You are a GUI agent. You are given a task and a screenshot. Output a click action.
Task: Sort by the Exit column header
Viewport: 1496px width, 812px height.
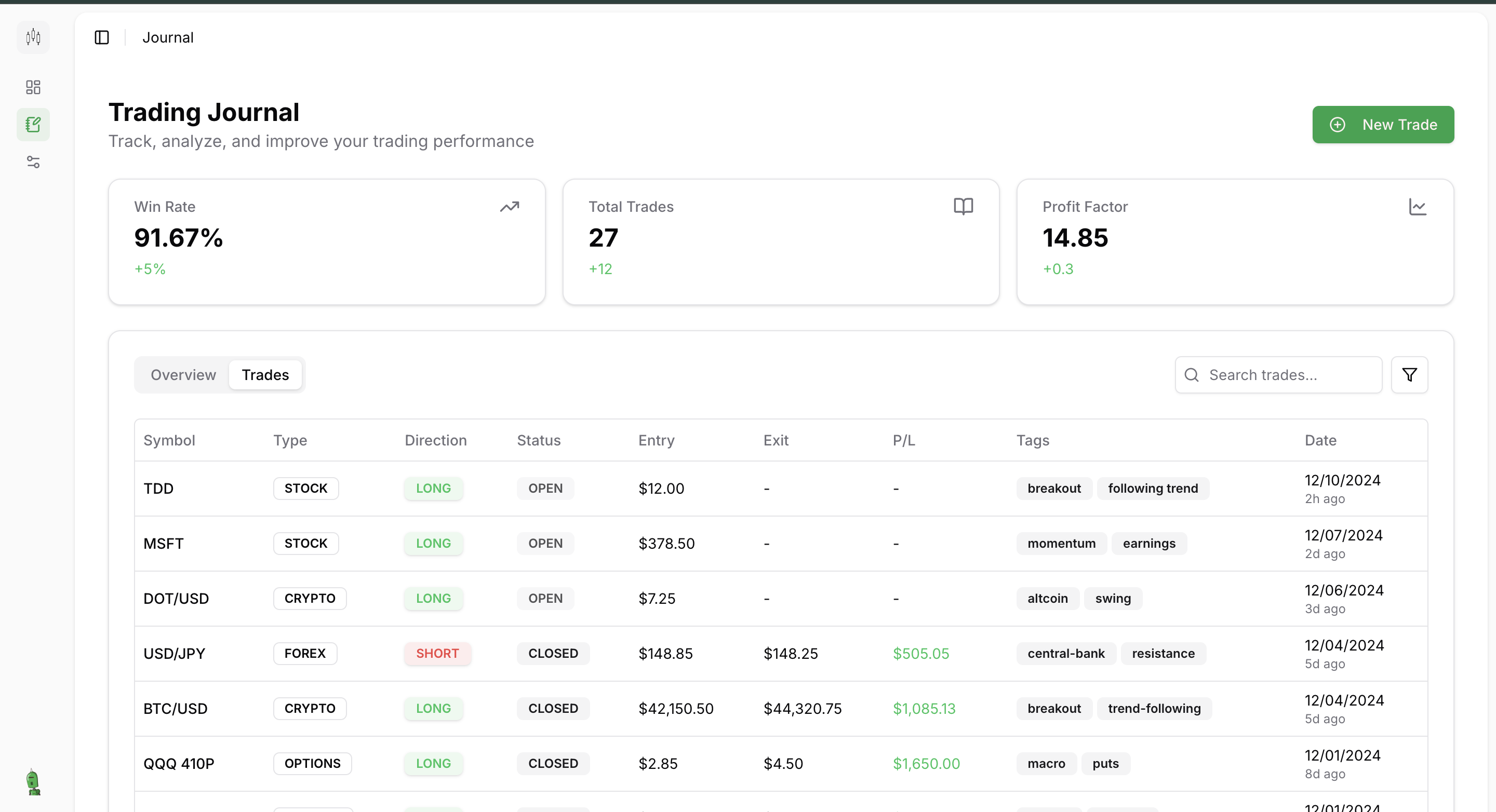[x=776, y=441]
